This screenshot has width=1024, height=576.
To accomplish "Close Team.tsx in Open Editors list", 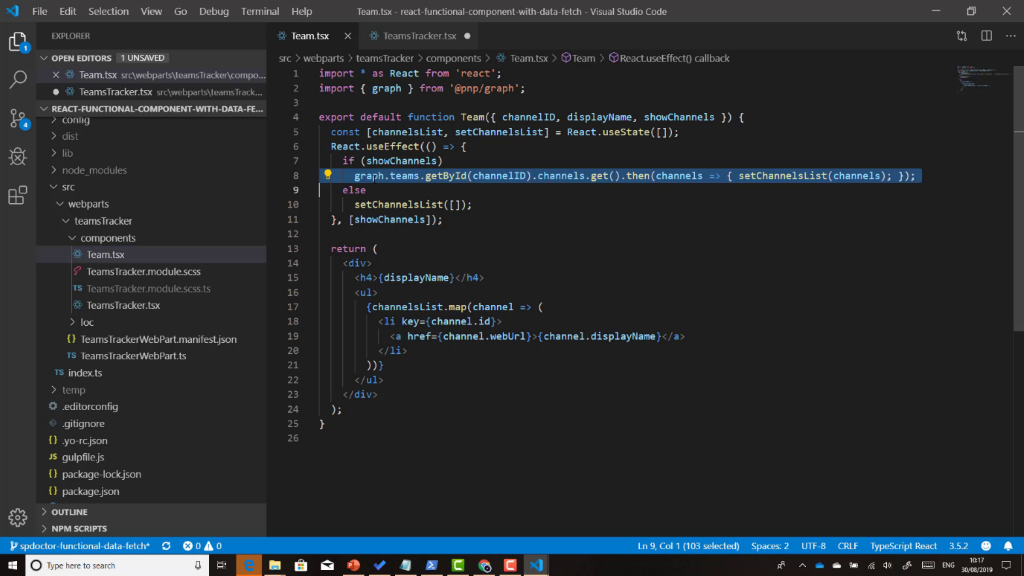I will pyautogui.click(x=56, y=75).
